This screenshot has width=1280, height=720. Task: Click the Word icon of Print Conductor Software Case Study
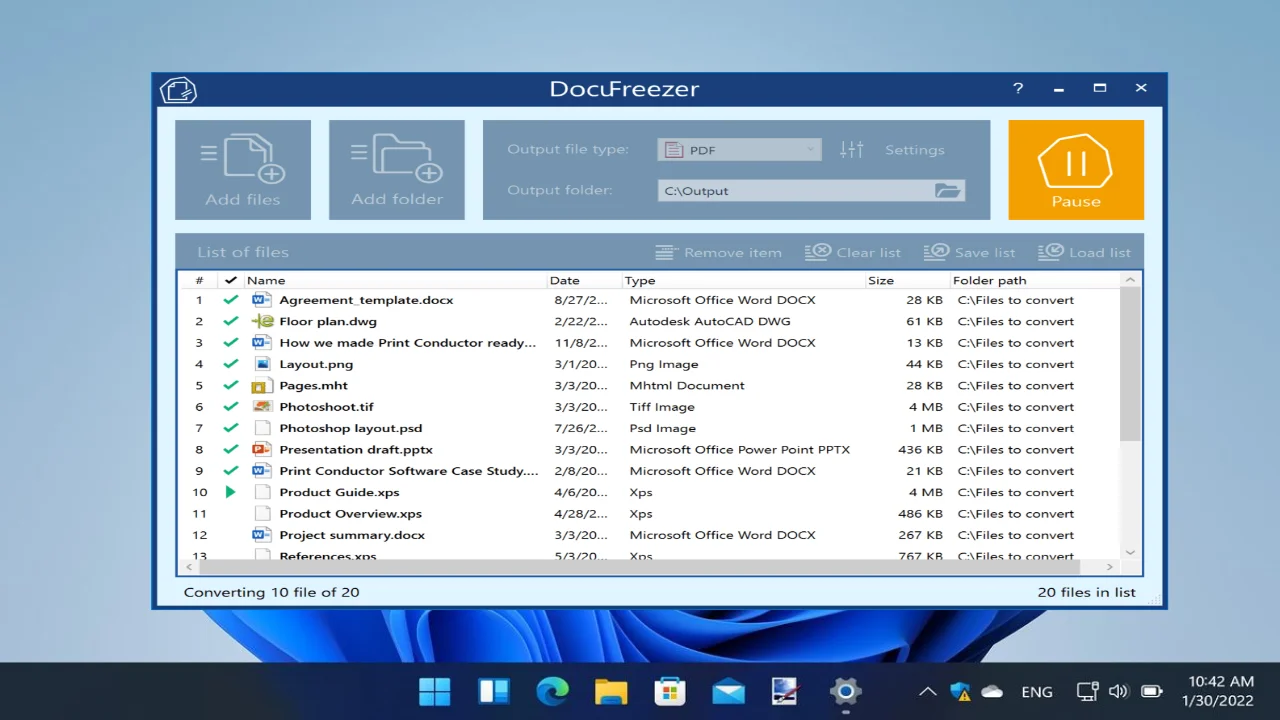[x=262, y=471]
